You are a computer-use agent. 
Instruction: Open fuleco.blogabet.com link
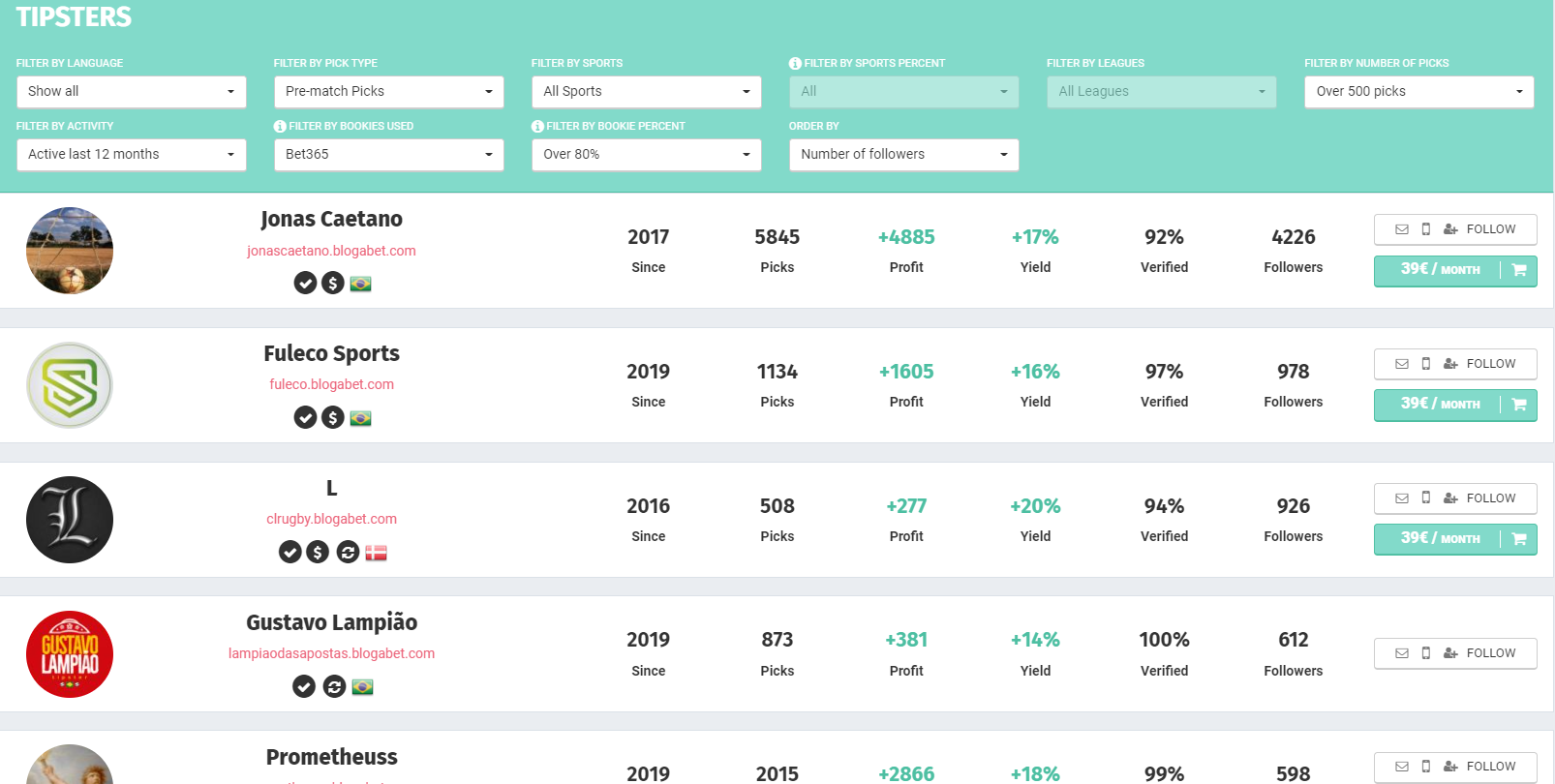pyautogui.click(x=331, y=384)
